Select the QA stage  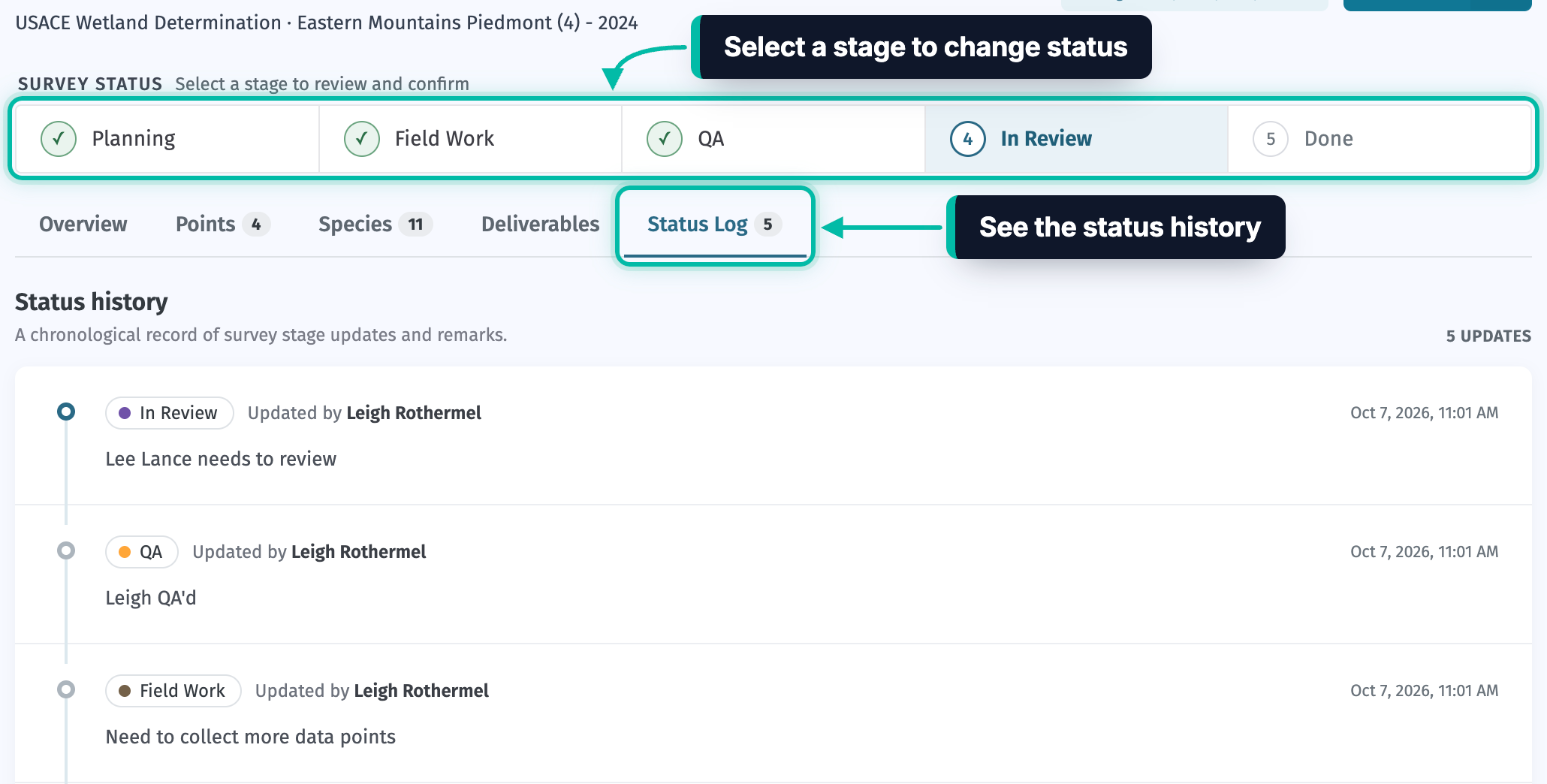tap(773, 139)
